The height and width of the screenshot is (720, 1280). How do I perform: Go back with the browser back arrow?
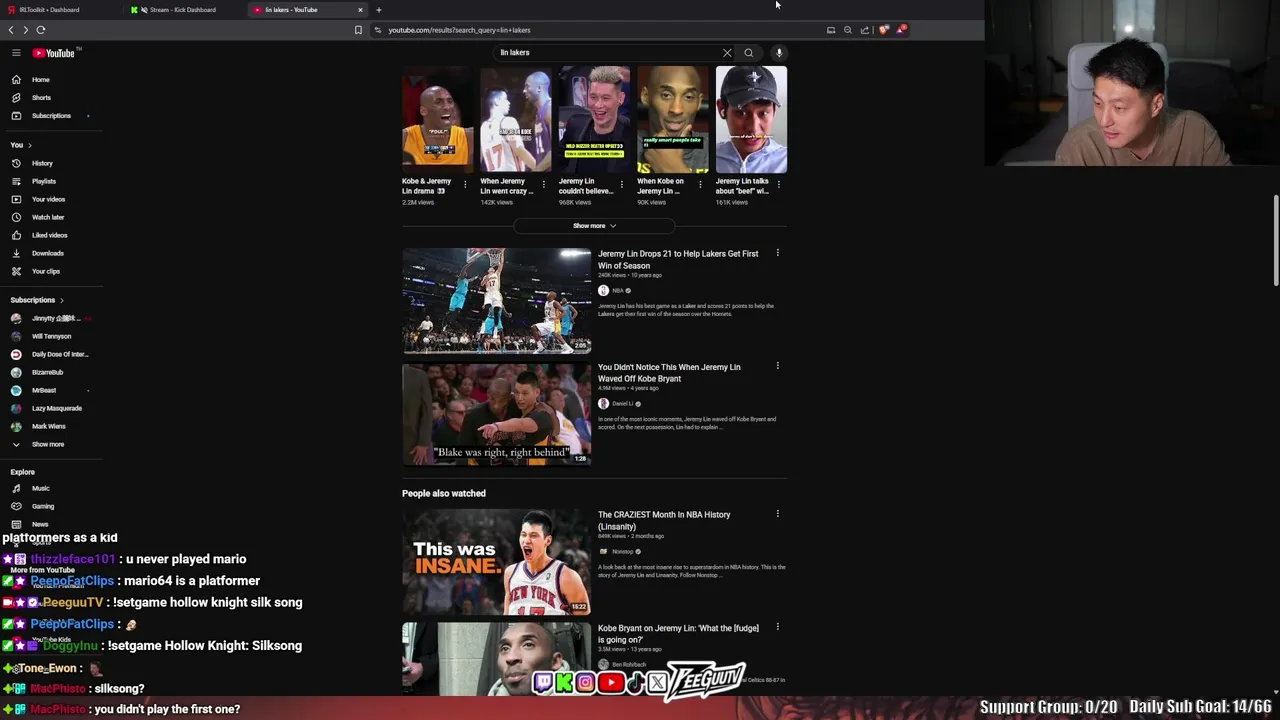pyautogui.click(x=11, y=30)
